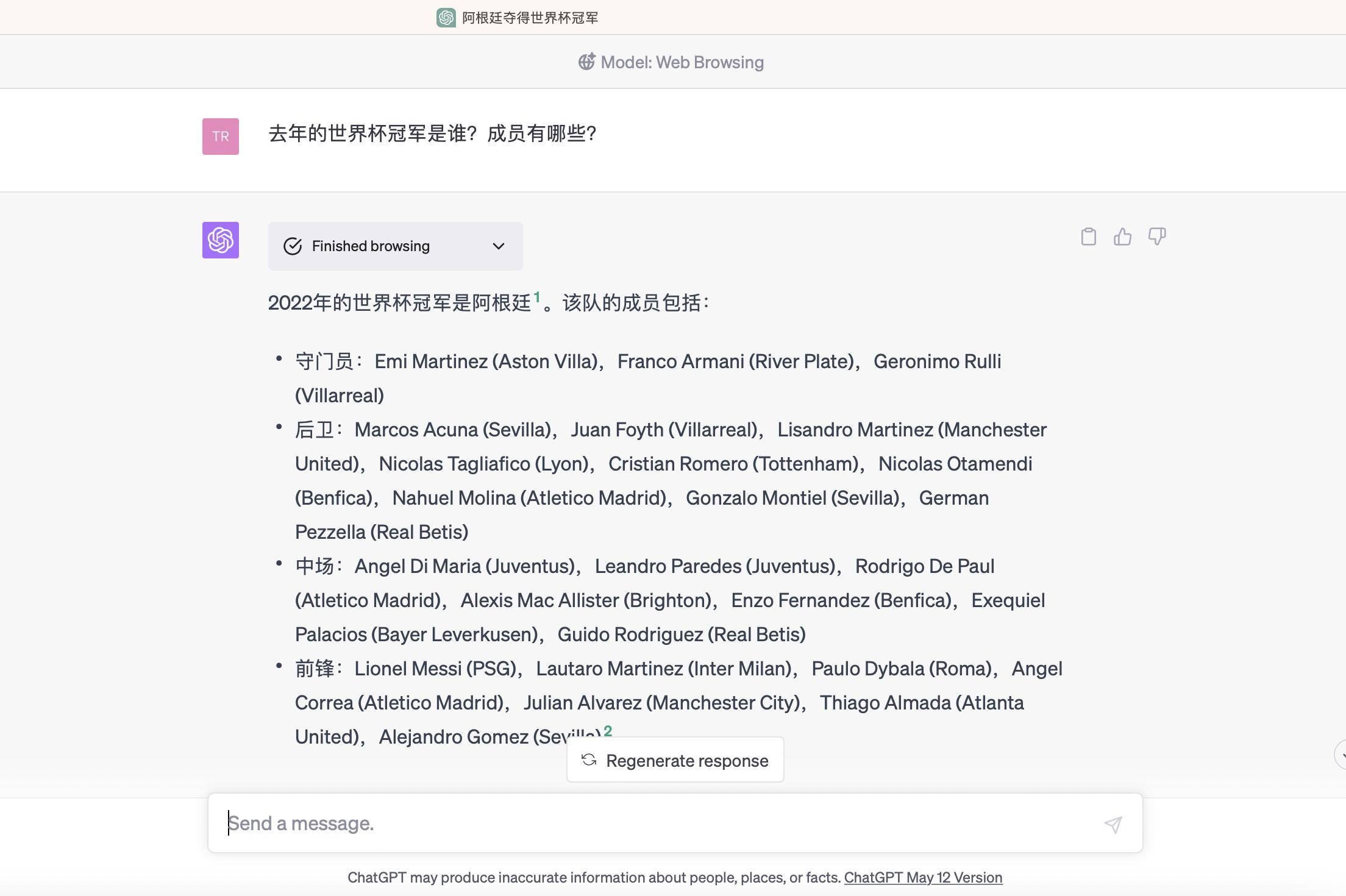
Task: Click the paper-plane send icon
Action: 1113,825
